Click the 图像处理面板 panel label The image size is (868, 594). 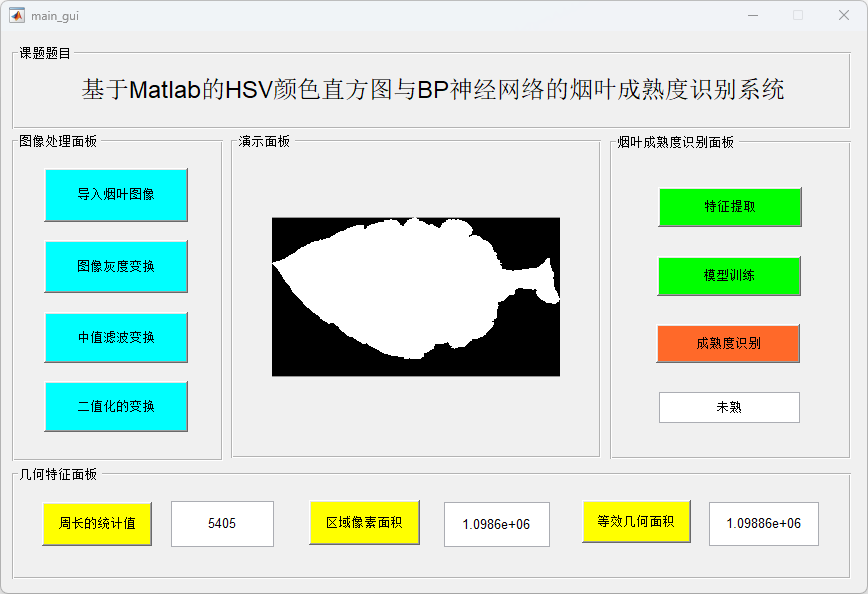point(58,142)
